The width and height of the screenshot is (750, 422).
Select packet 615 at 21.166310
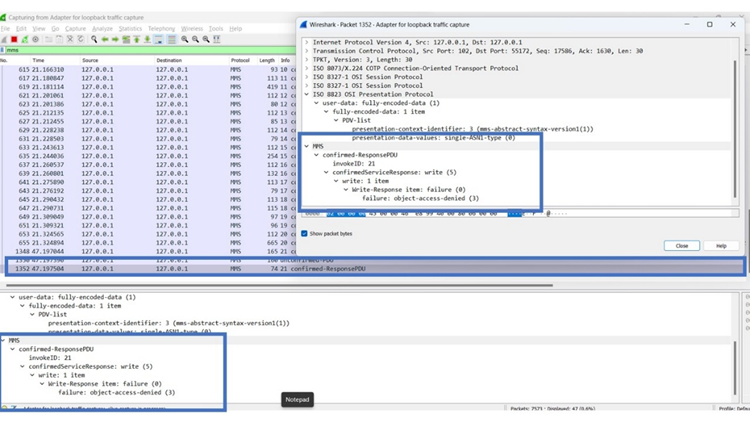148,69
